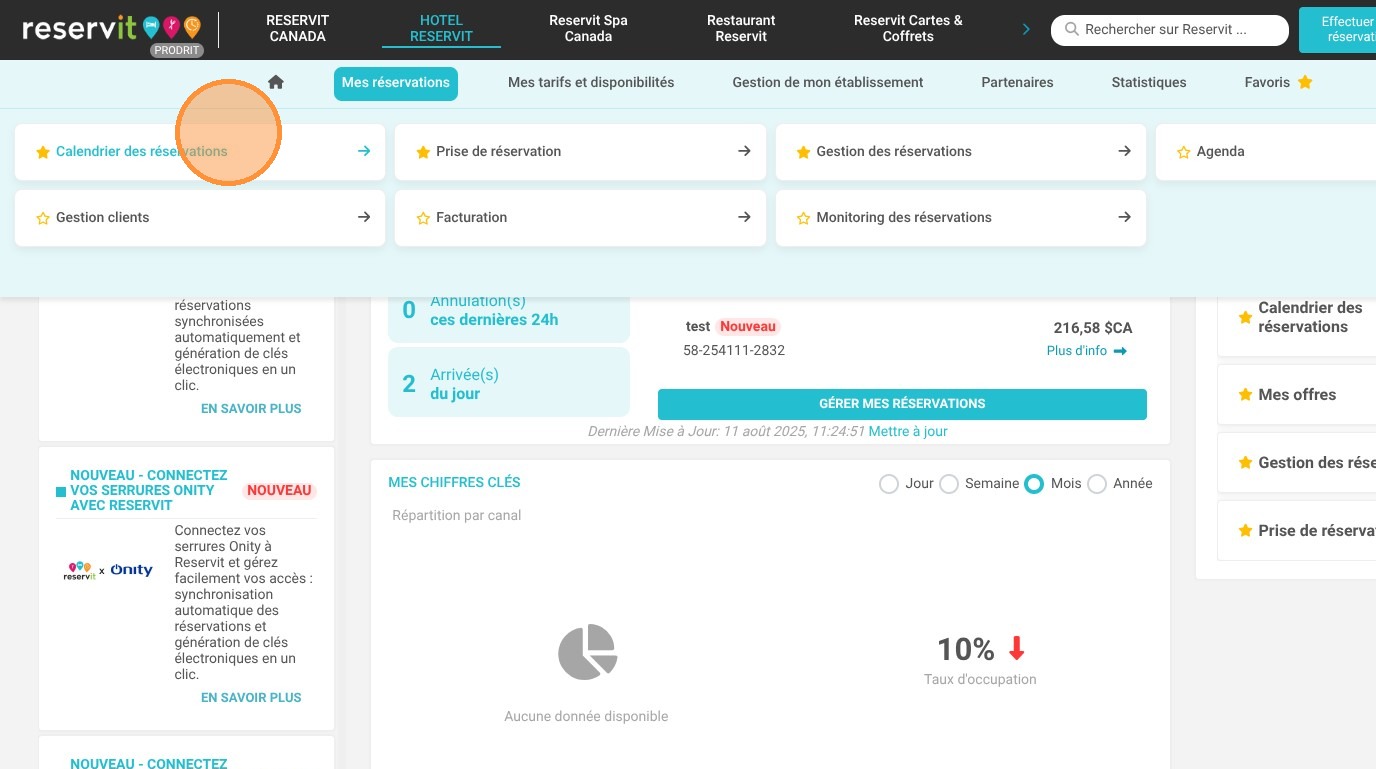The width and height of the screenshot is (1376, 769).
Task: Select the Semaine radio button
Action: pyautogui.click(x=948, y=484)
